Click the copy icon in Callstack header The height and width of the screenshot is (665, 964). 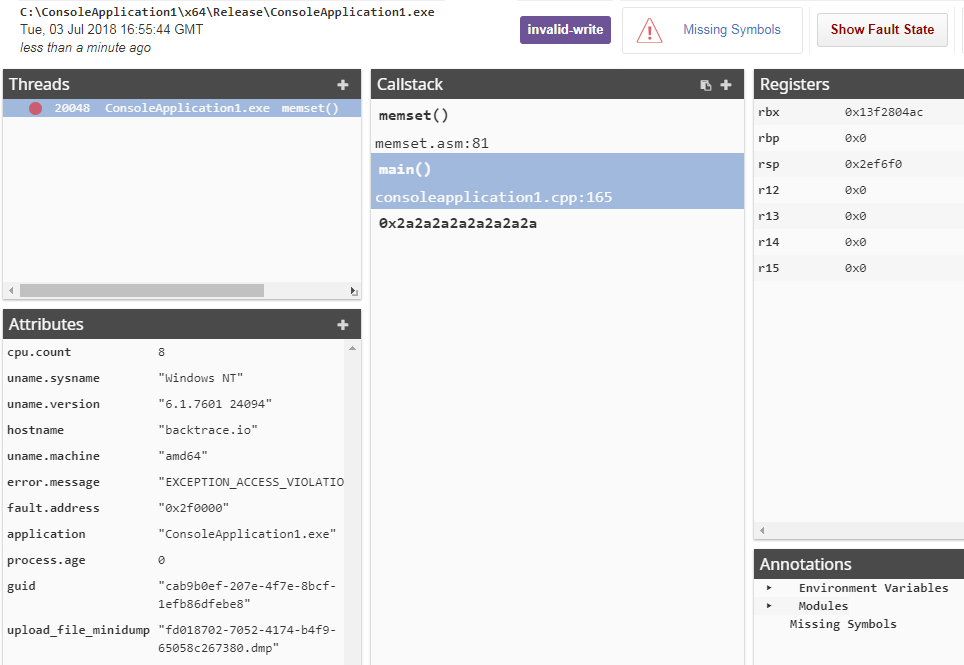pos(706,85)
